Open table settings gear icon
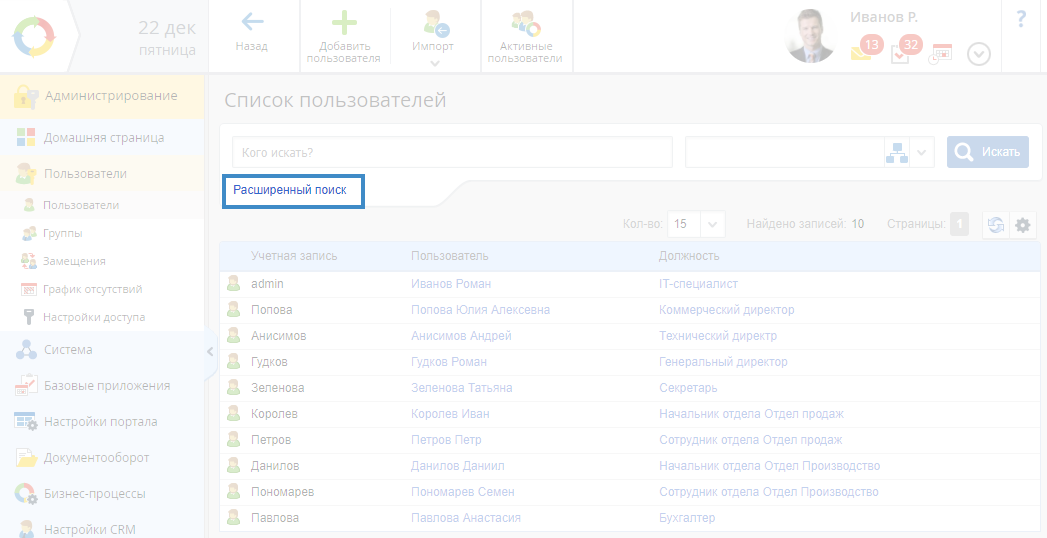Image resolution: width=1047 pixels, height=538 pixels. pyautogui.click(x=1022, y=225)
